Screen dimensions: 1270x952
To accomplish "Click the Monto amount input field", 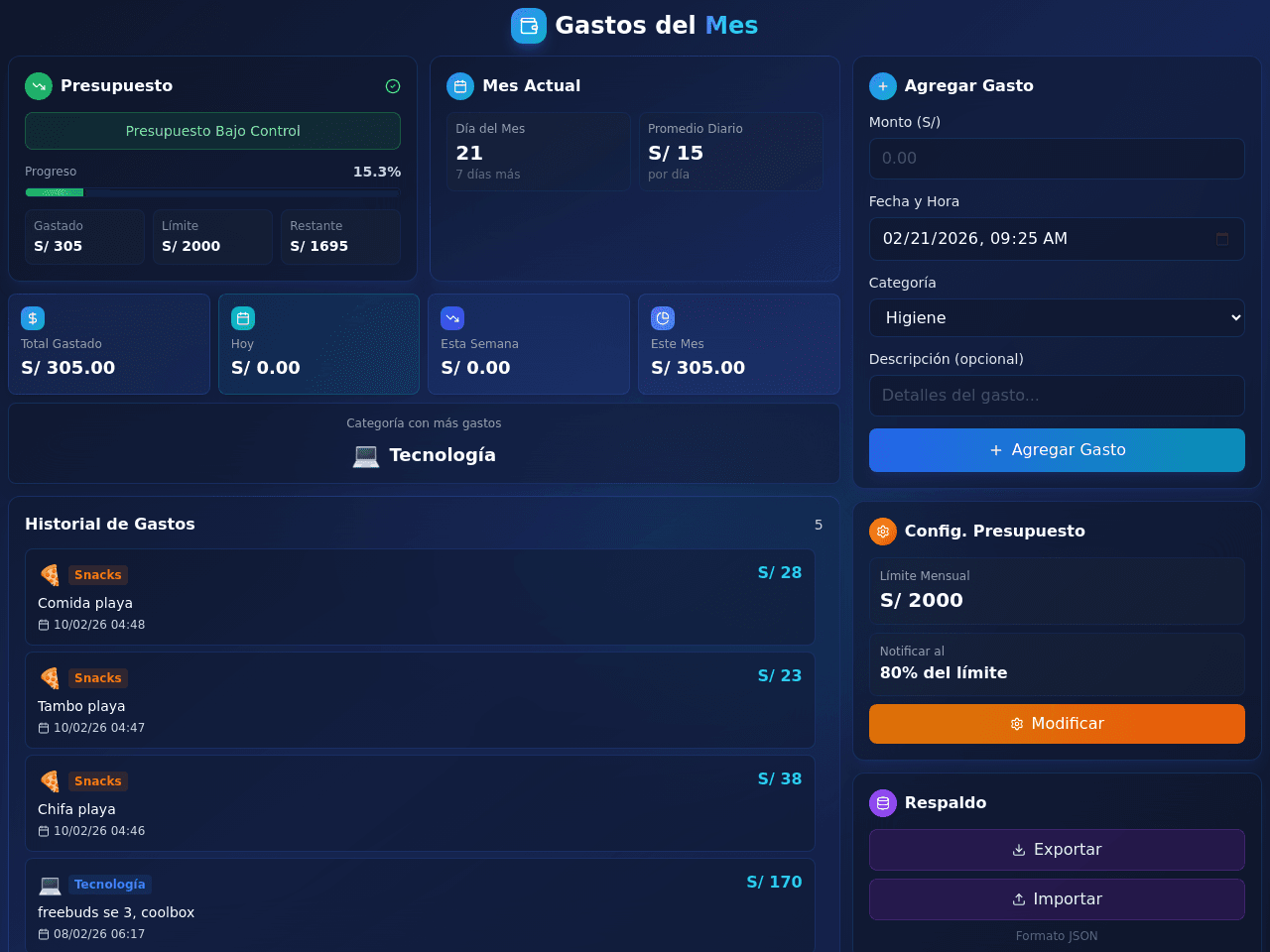I will point(1057,159).
